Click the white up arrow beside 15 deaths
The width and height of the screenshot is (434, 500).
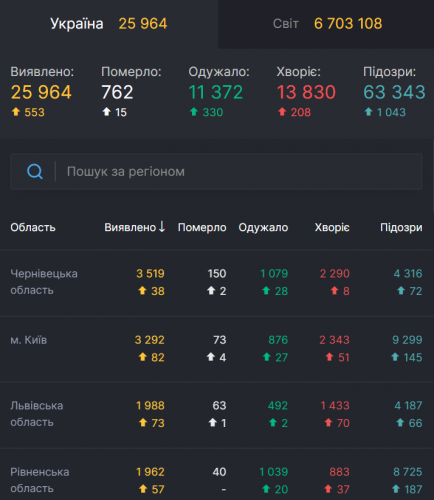click(x=106, y=112)
